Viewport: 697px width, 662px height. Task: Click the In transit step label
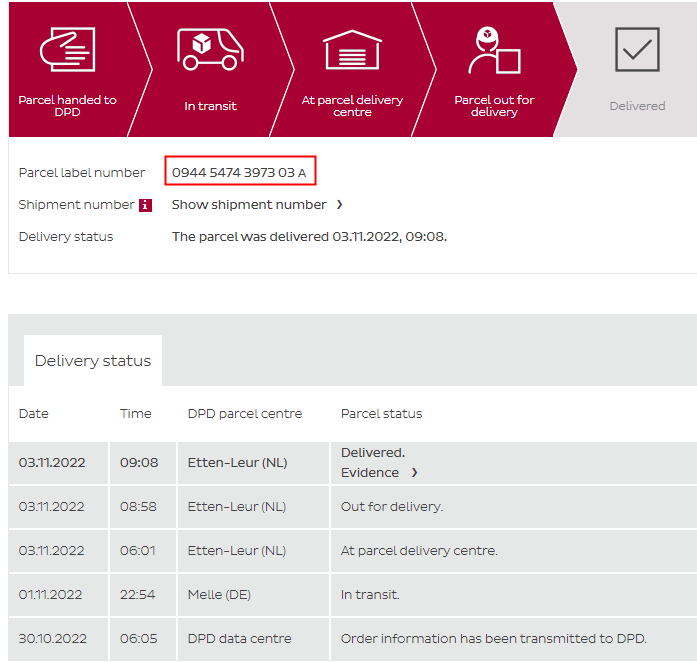click(x=210, y=106)
